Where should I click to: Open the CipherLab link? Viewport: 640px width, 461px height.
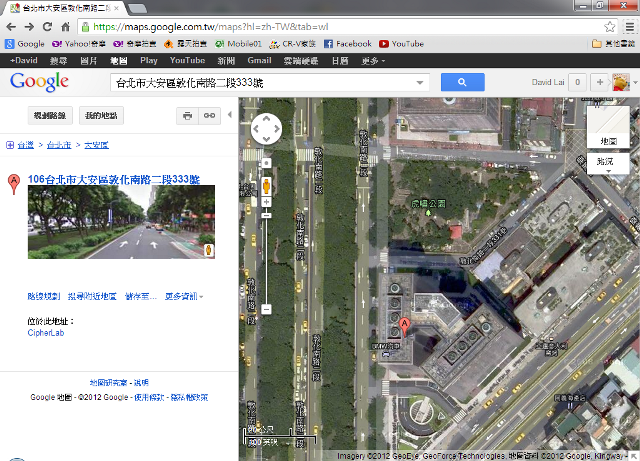click(x=46, y=333)
